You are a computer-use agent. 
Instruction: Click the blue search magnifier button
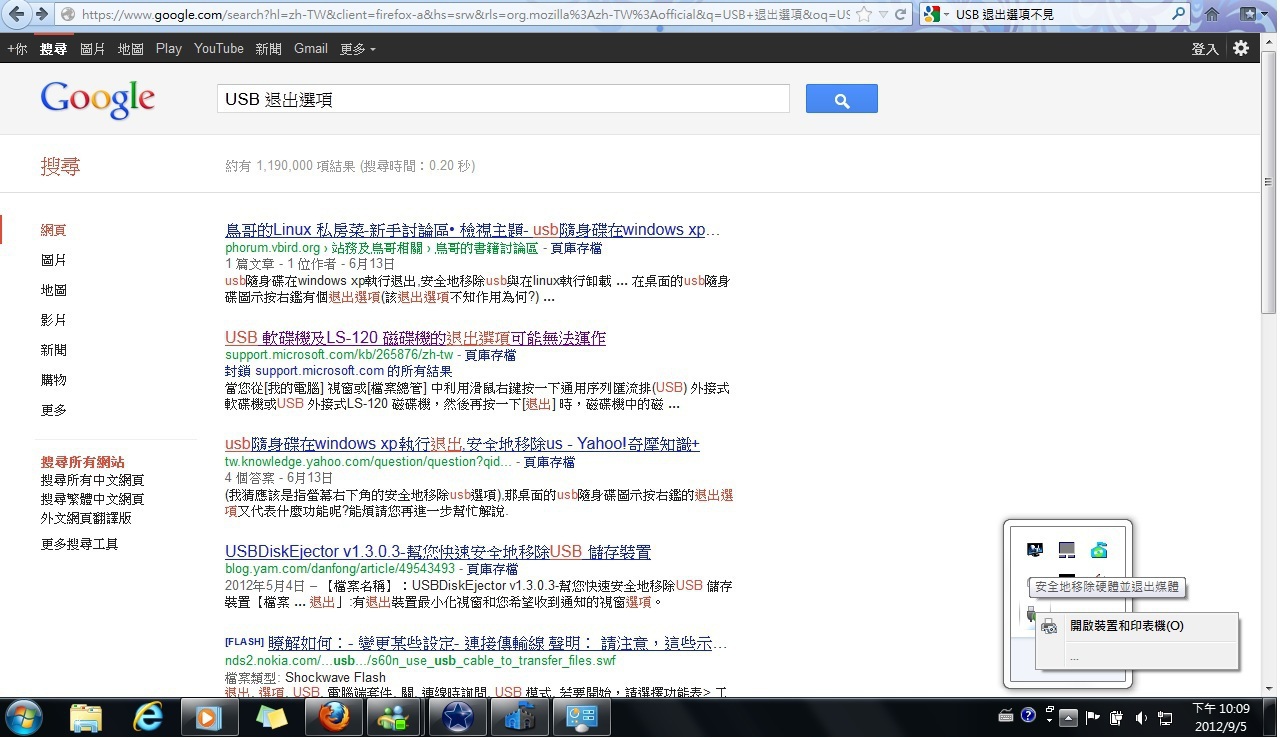tap(842, 99)
